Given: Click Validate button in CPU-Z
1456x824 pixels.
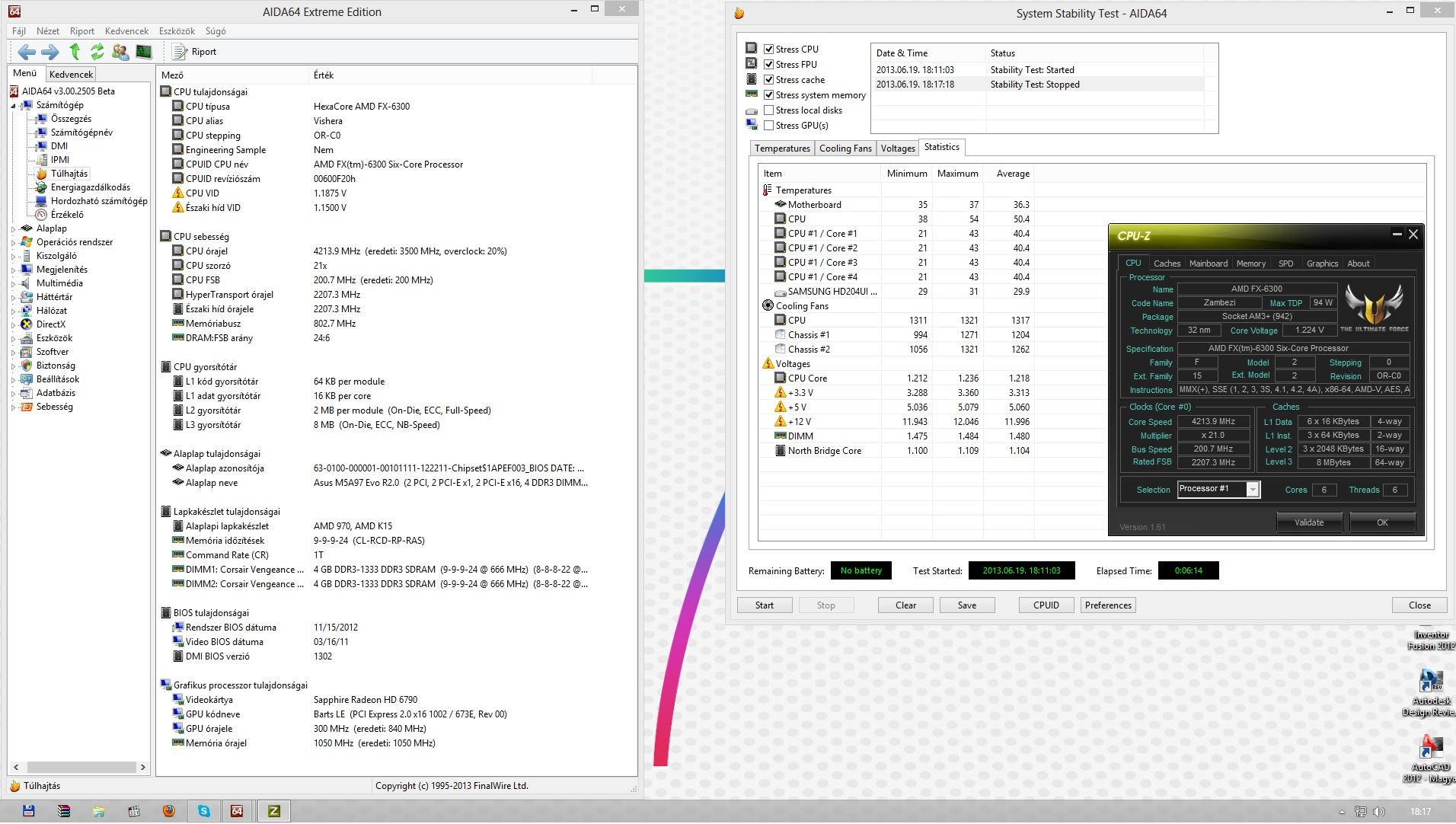Looking at the screenshot, I should click(1309, 522).
